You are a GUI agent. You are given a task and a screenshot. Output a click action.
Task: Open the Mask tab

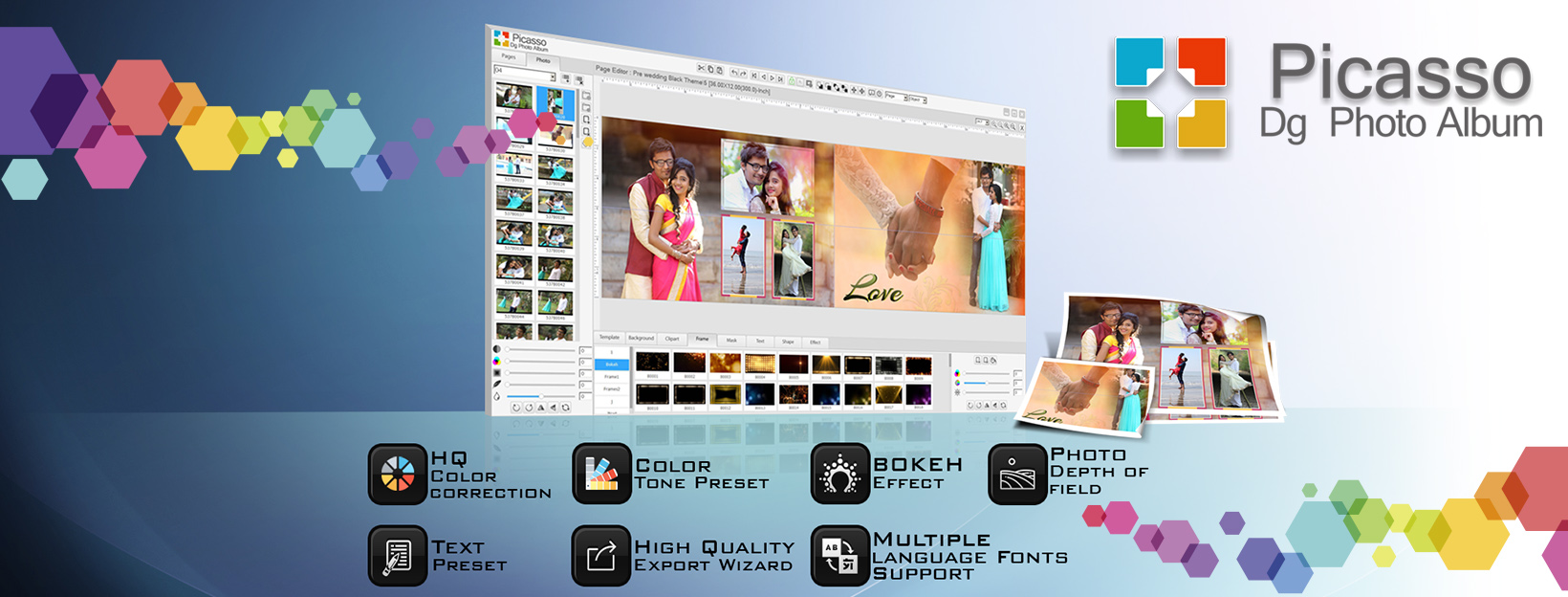point(731,341)
